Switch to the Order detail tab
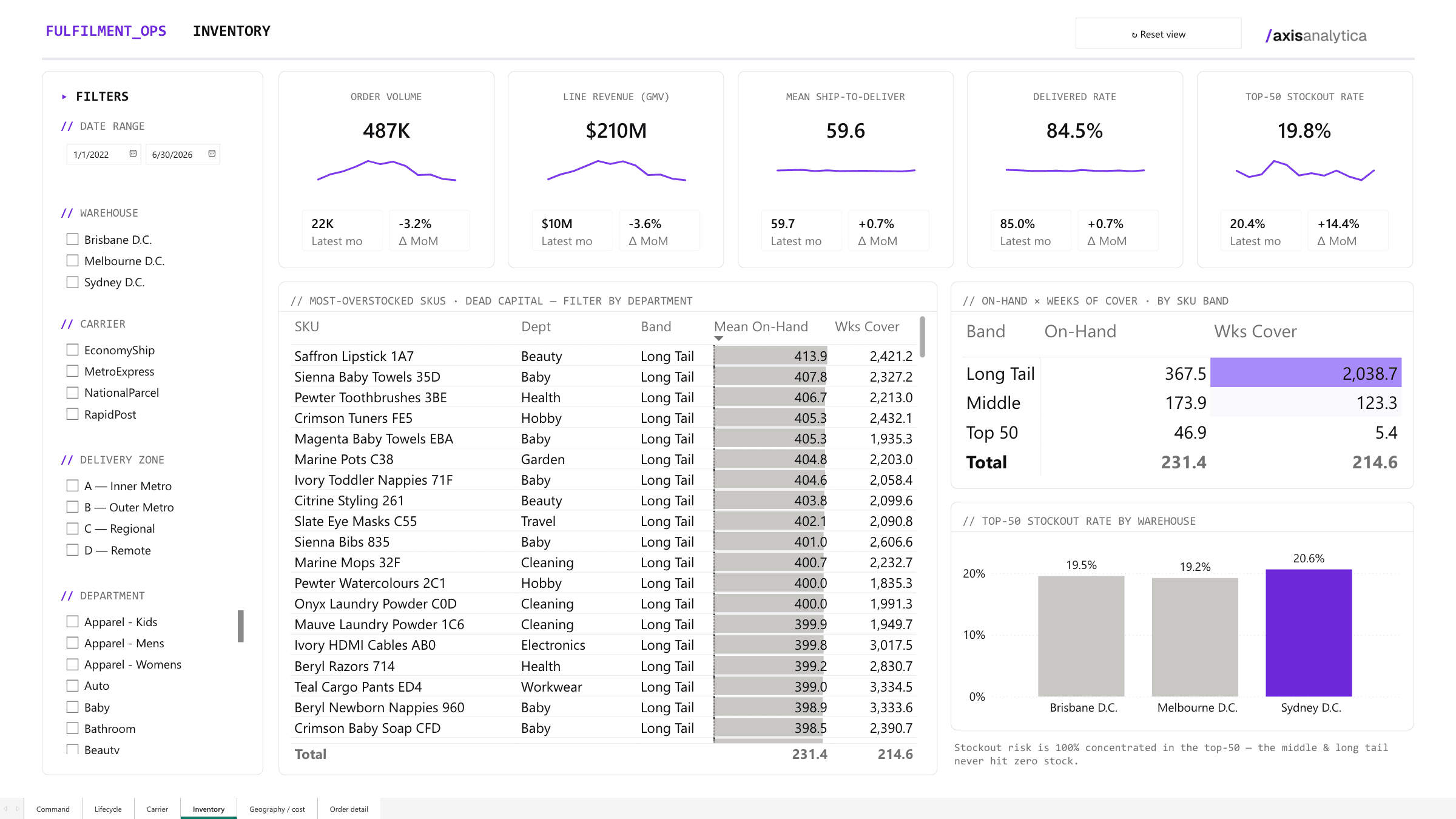 coord(349,809)
